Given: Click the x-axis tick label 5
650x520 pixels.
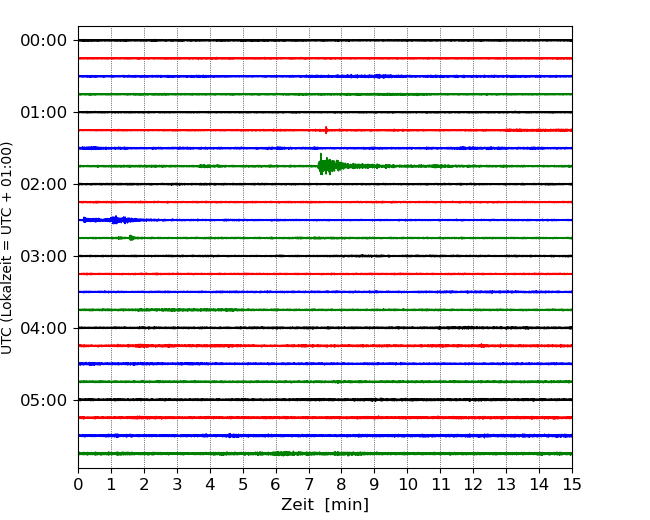Looking at the screenshot, I should pyautogui.click(x=243, y=485).
